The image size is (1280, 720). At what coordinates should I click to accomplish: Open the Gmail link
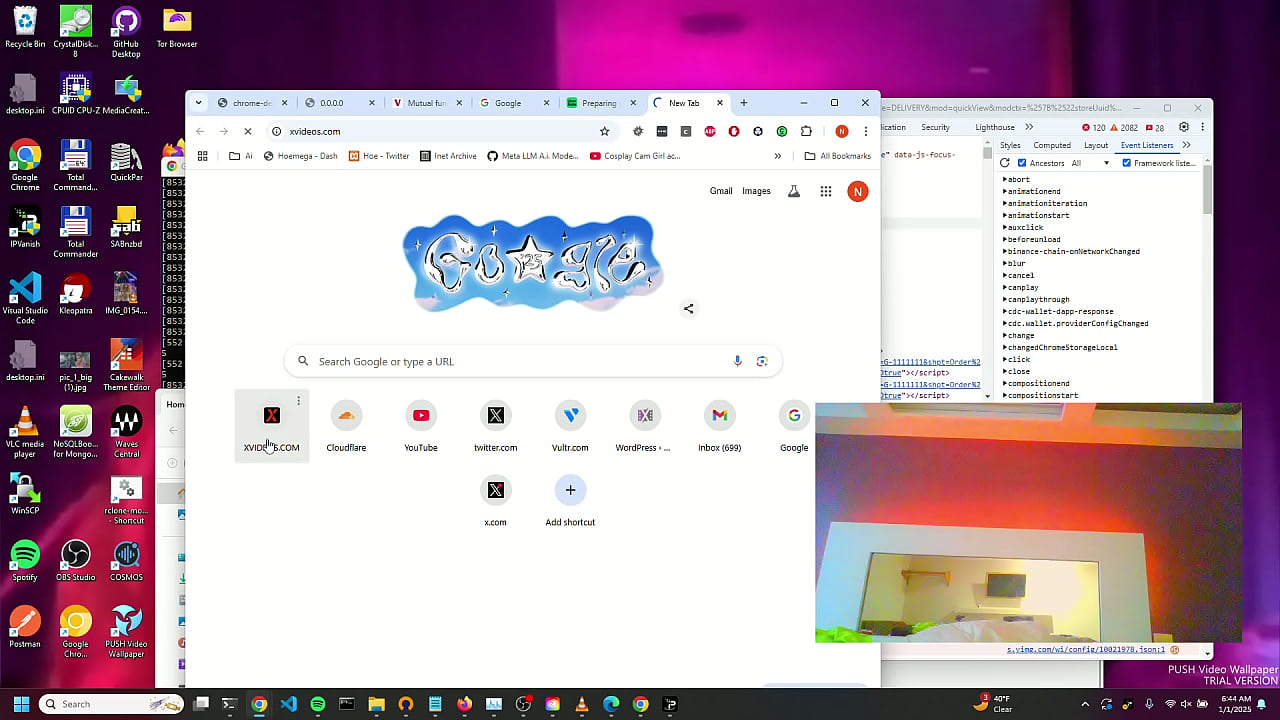720,191
